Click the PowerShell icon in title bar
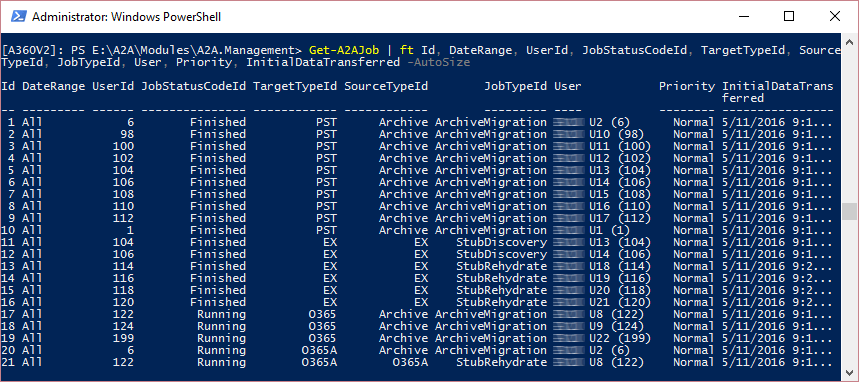Viewport: 859px width, 382px height. pos(19,17)
